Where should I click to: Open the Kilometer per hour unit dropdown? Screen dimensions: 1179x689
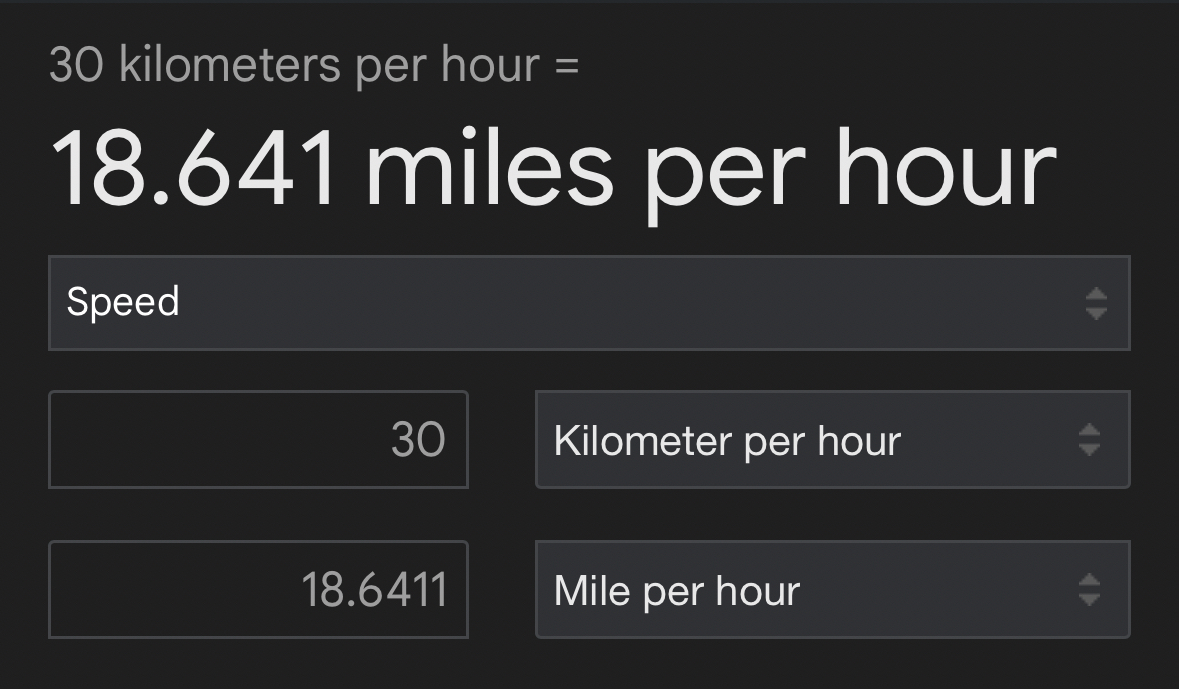click(x=832, y=440)
